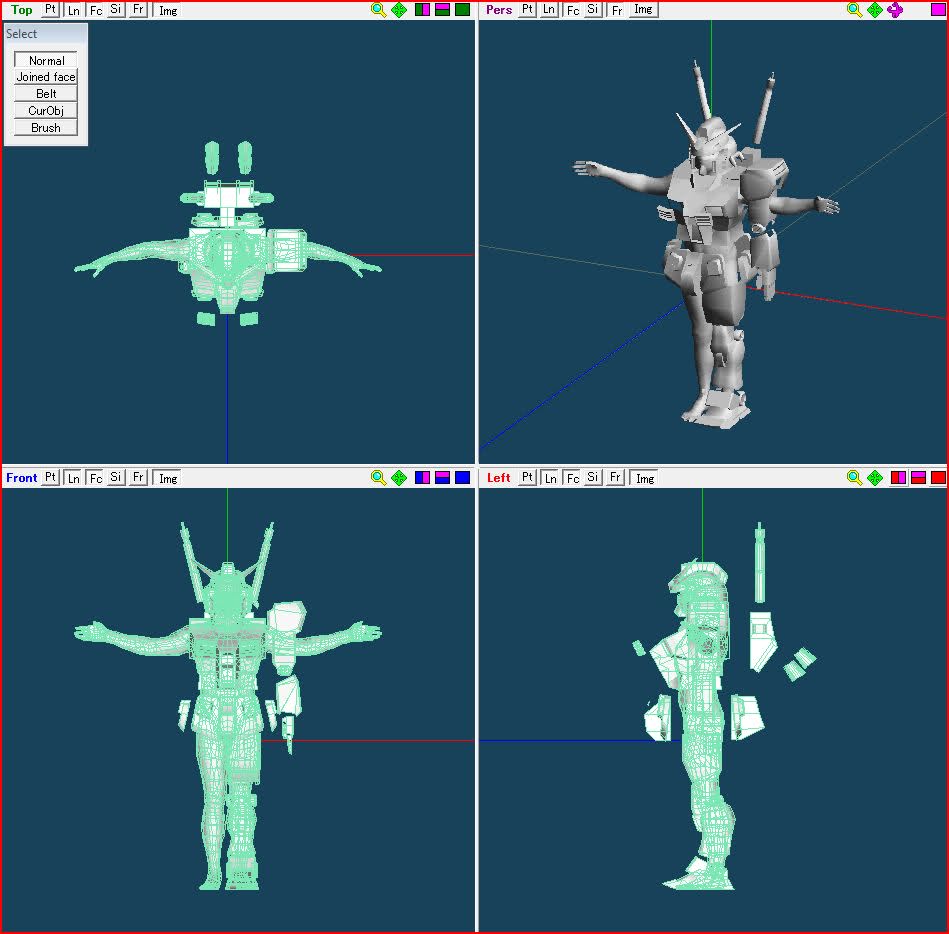The image size is (949, 934).
Task: Select the horizontal split layout icon in Front view
Action: (442, 478)
